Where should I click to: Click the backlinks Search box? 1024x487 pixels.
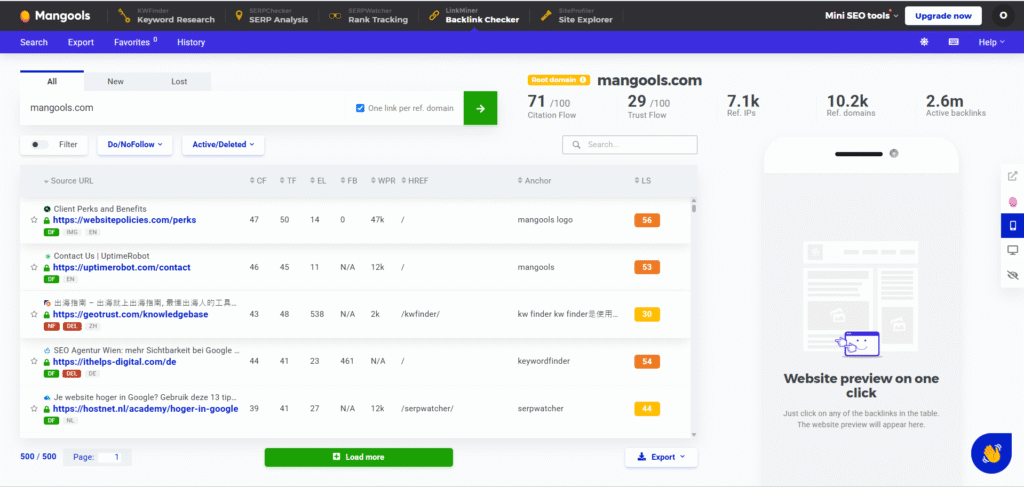pyautogui.click(x=630, y=145)
